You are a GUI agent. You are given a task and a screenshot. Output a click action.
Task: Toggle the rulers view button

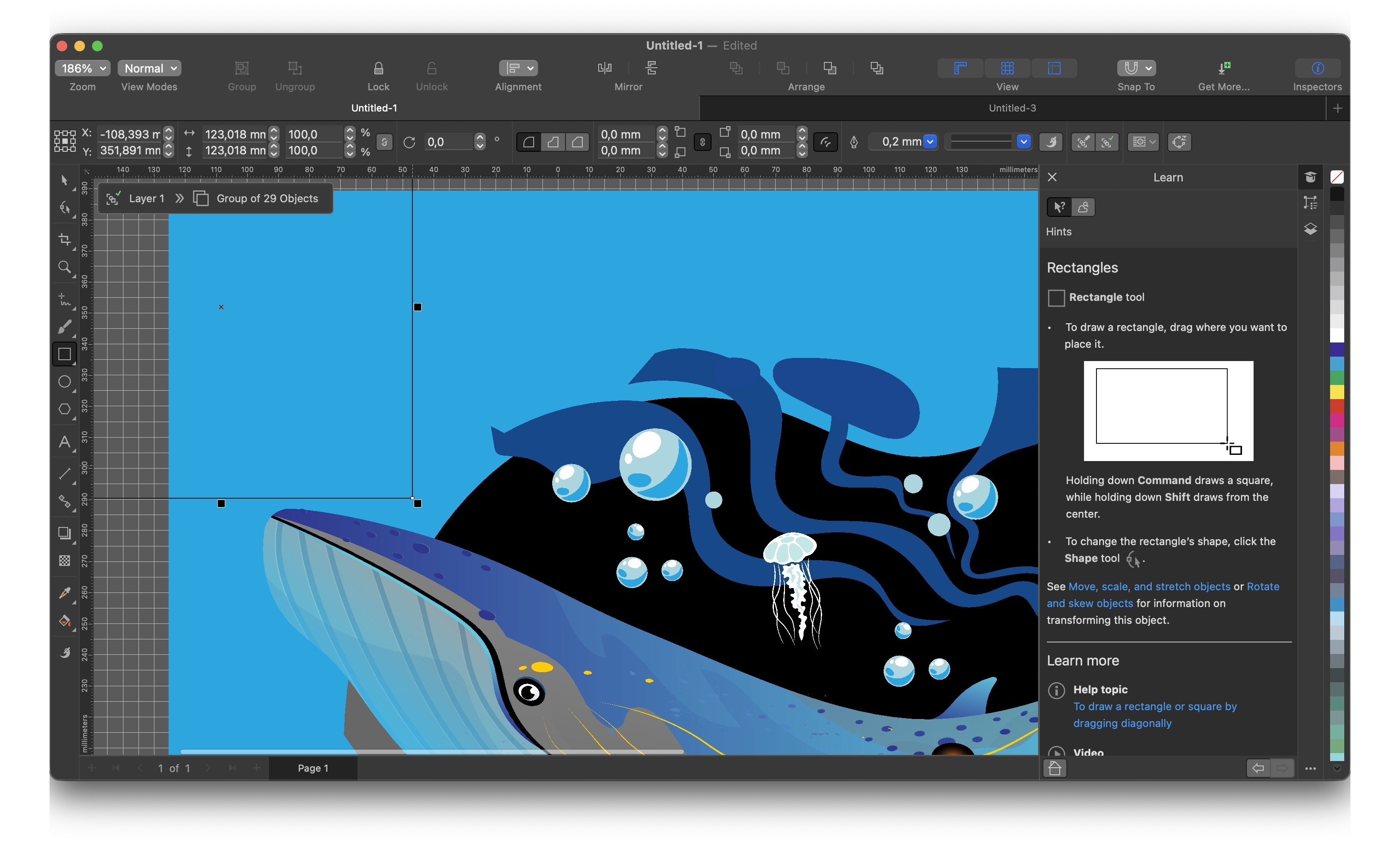960,69
